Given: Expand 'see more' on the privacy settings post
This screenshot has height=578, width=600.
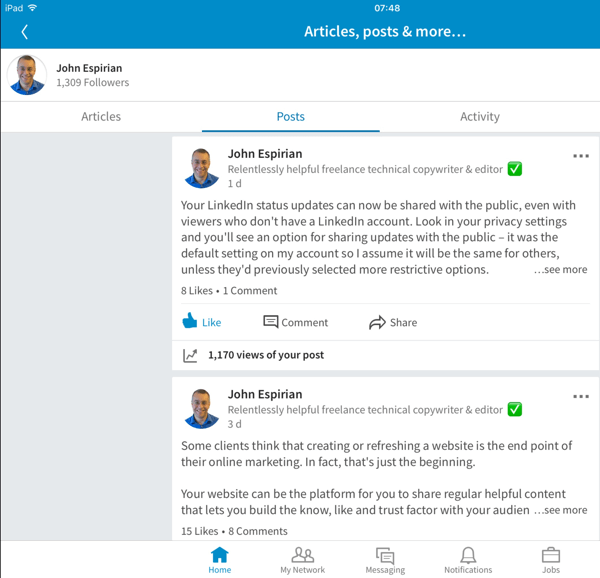Looking at the screenshot, I should click(x=561, y=269).
